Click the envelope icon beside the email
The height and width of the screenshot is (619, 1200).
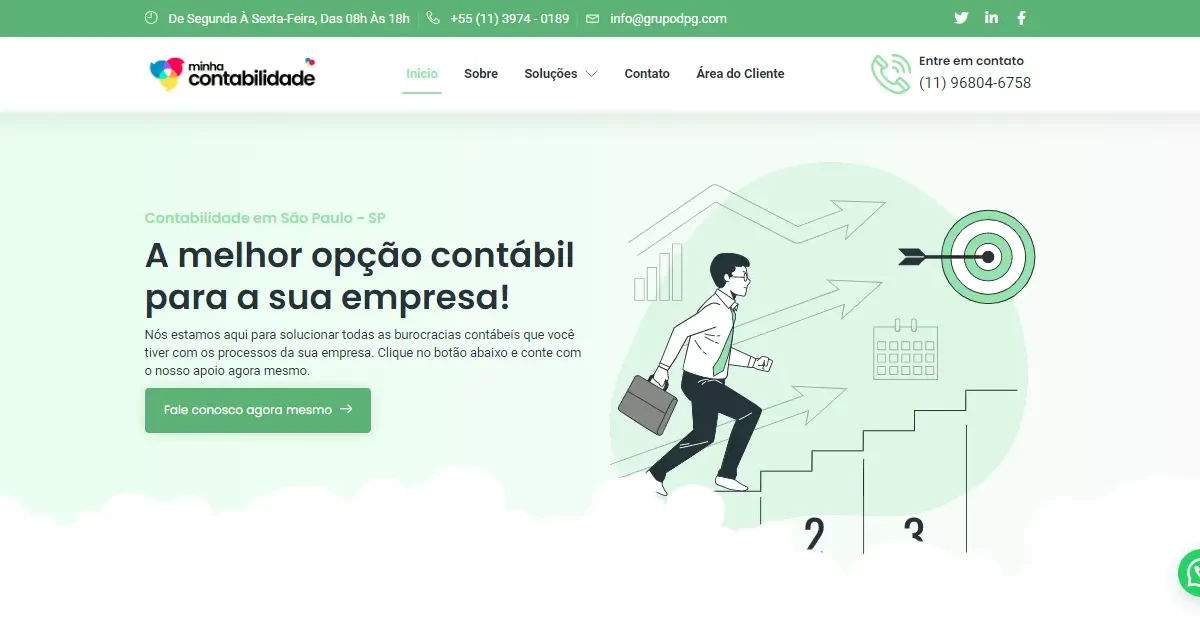(593, 18)
